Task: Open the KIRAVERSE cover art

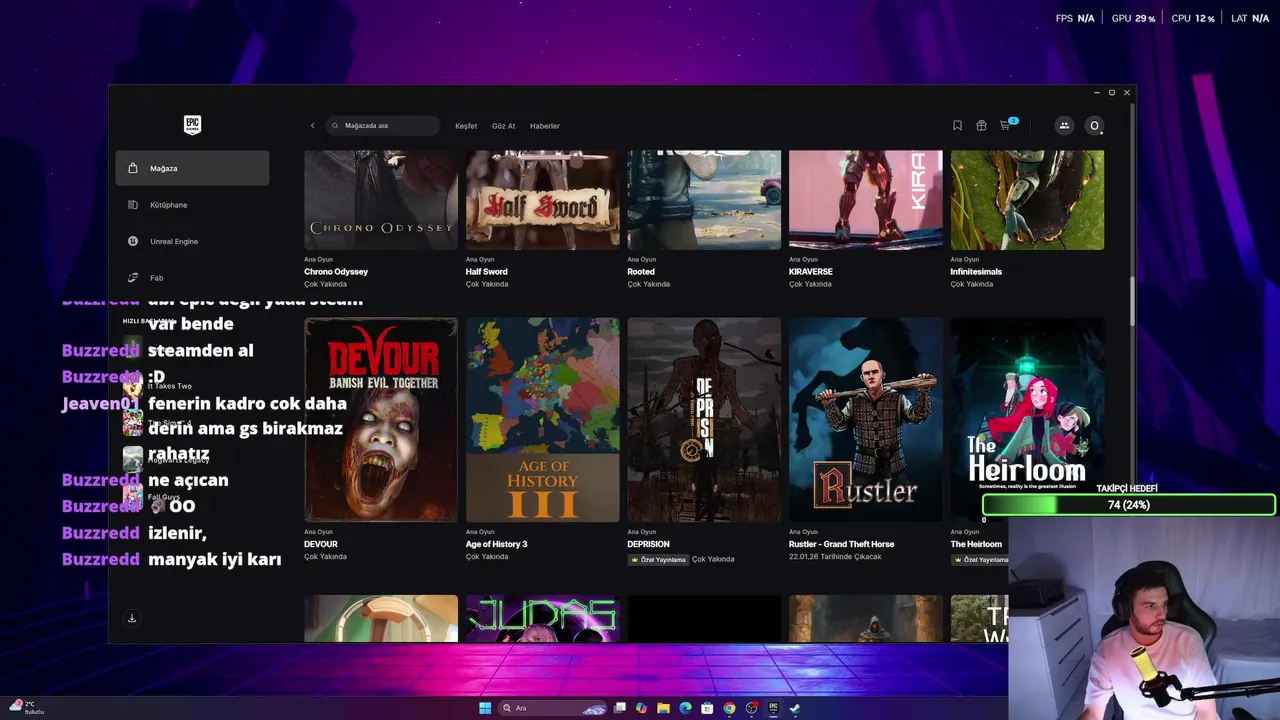Action: click(x=866, y=200)
